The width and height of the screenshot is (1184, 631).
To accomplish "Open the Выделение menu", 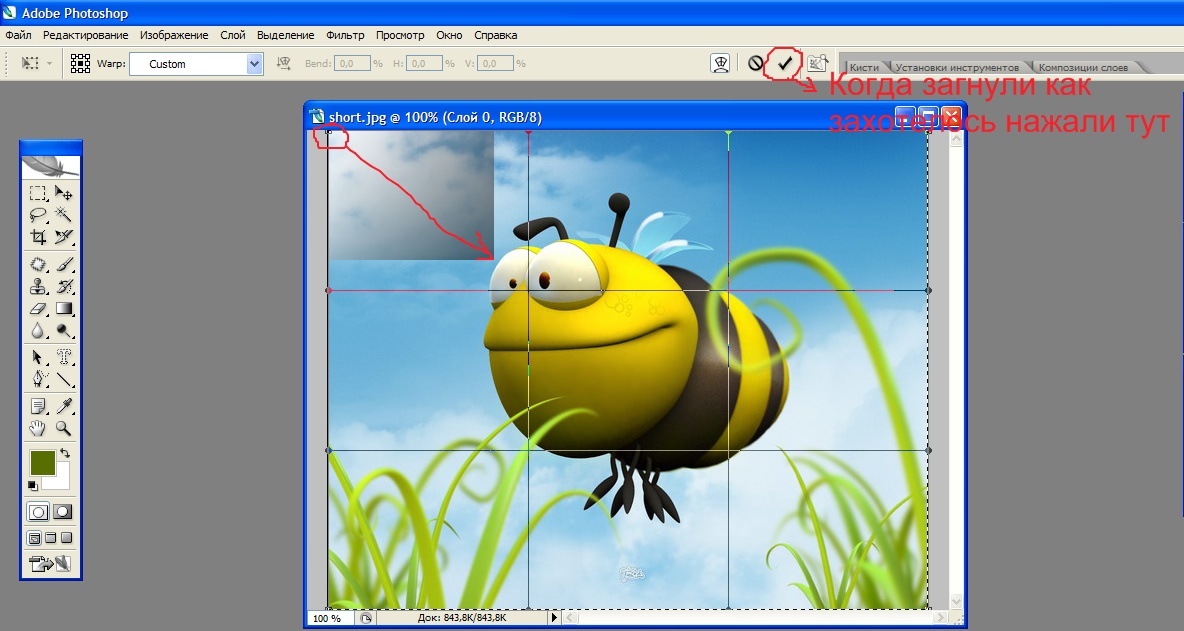I will click(x=285, y=35).
